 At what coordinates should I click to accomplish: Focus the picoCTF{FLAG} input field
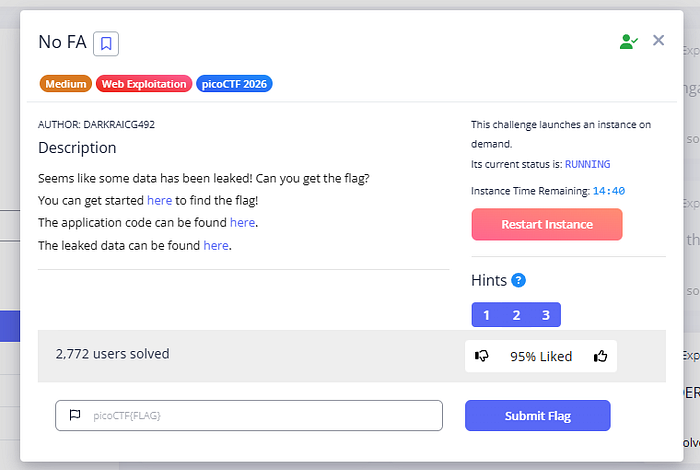coord(249,416)
